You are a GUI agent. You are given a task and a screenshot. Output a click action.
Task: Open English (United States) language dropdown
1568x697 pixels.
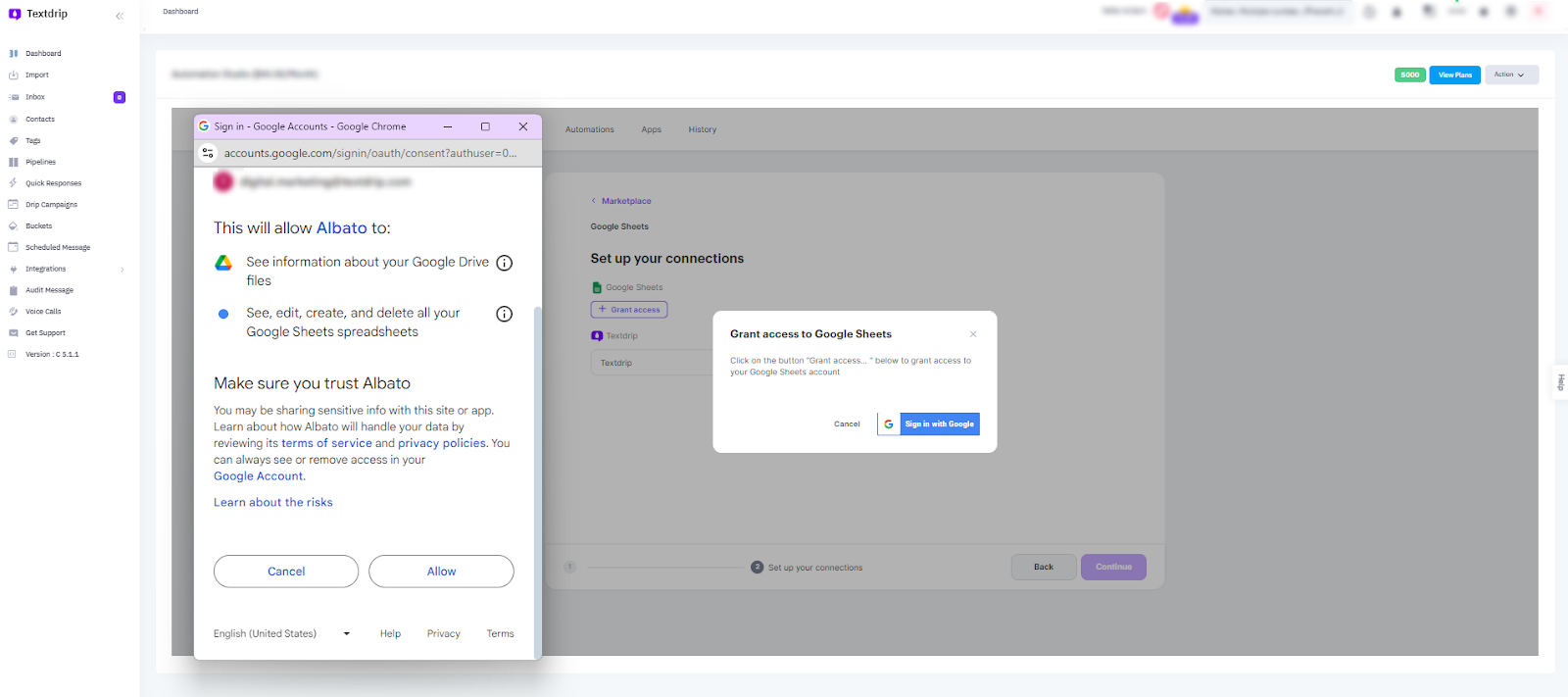[282, 634]
